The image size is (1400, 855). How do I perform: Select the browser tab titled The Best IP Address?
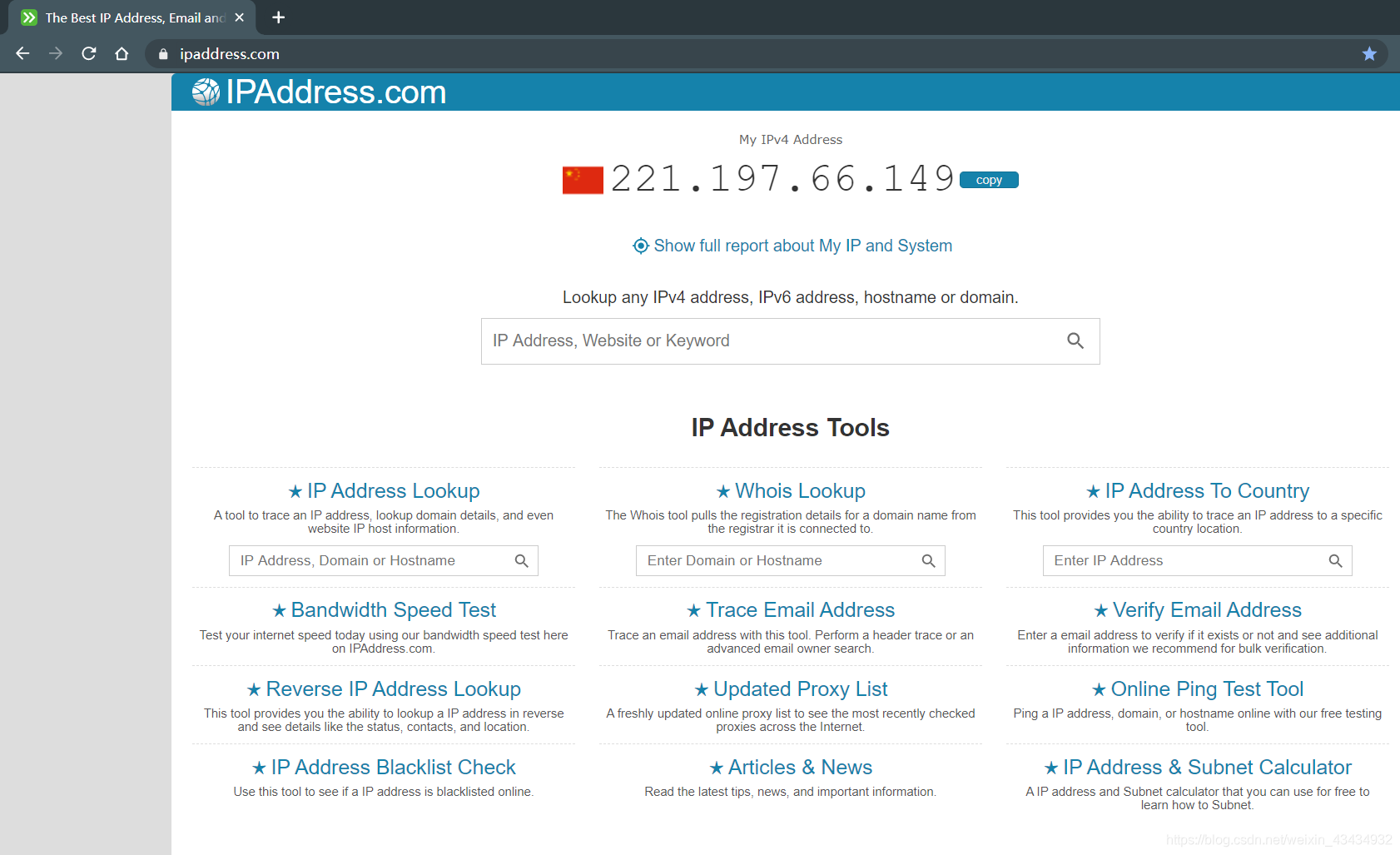point(133,17)
